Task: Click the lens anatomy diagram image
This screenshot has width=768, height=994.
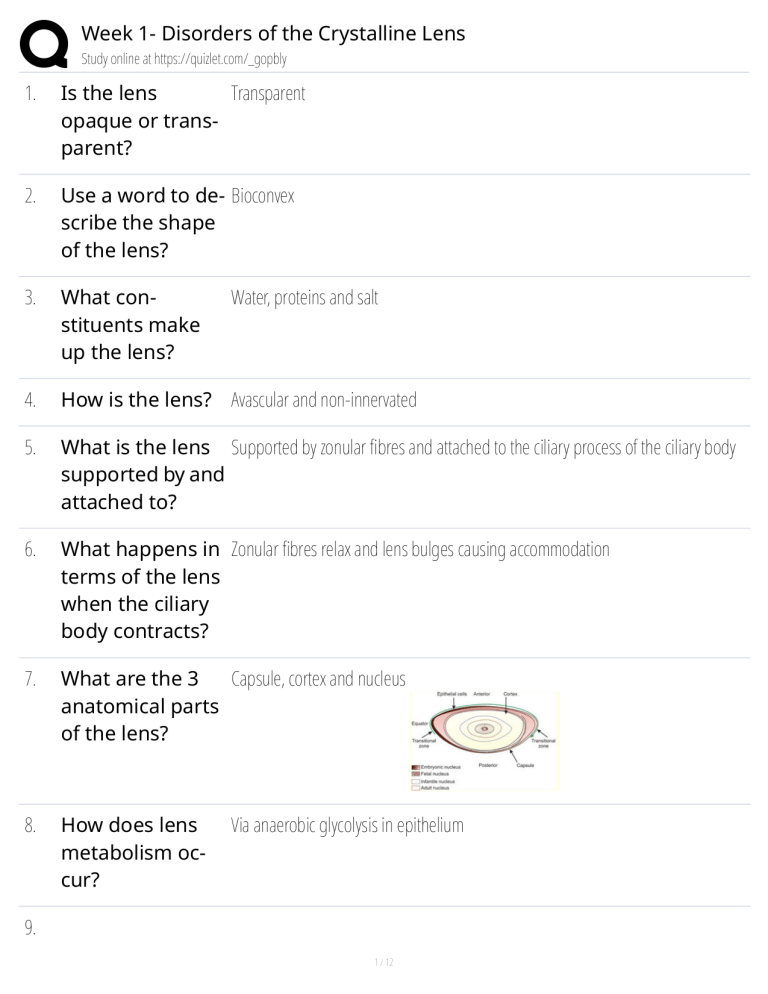Action: click(484, 741)
